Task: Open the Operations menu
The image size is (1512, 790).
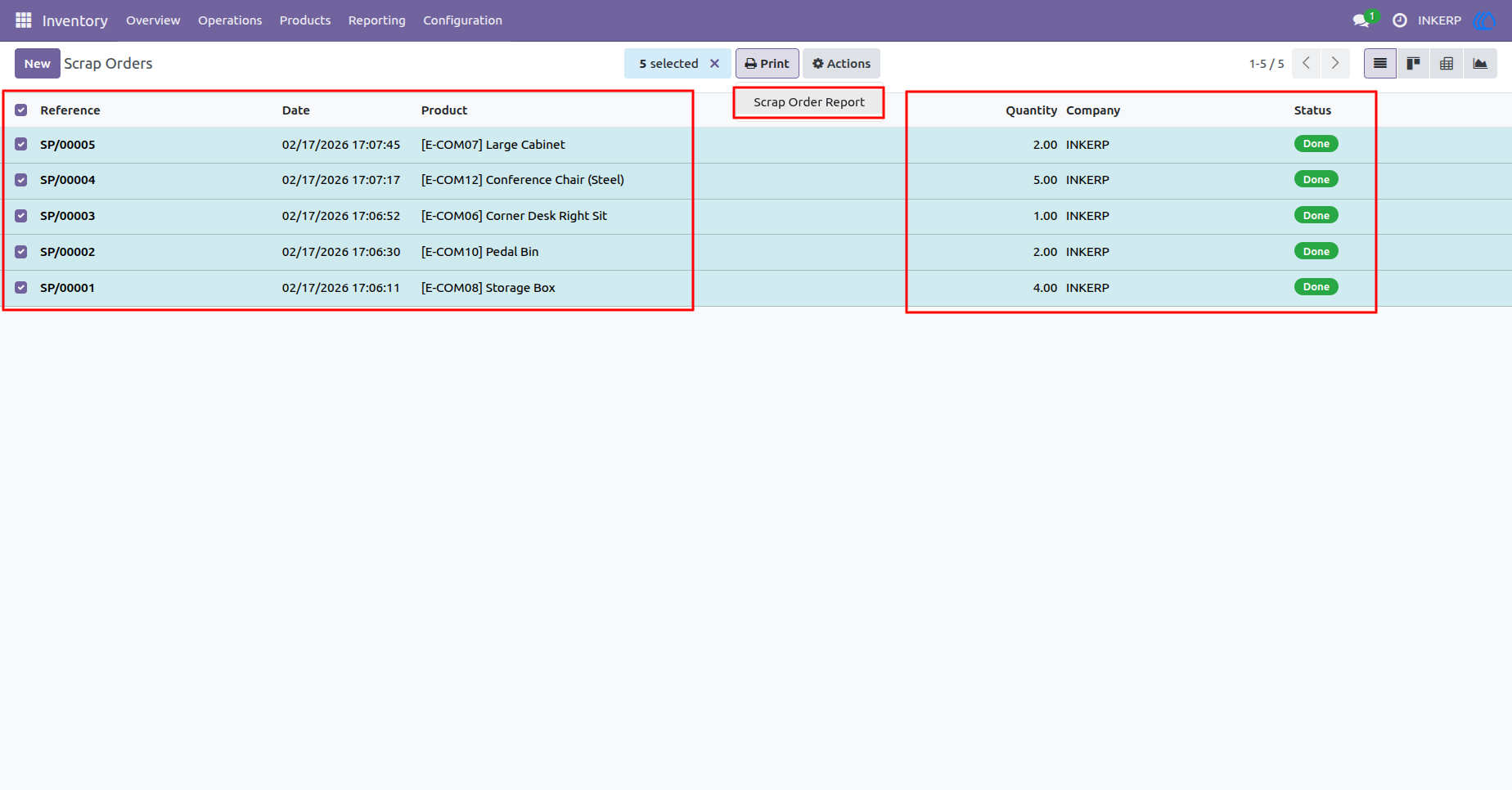Action: 230,20
